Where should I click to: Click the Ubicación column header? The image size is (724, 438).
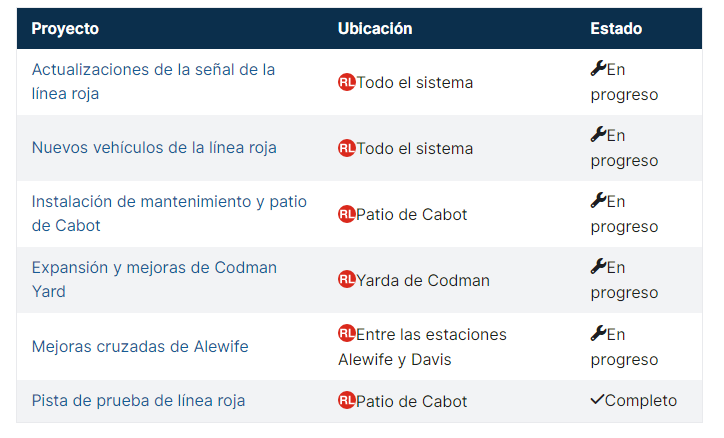point(375,29)
